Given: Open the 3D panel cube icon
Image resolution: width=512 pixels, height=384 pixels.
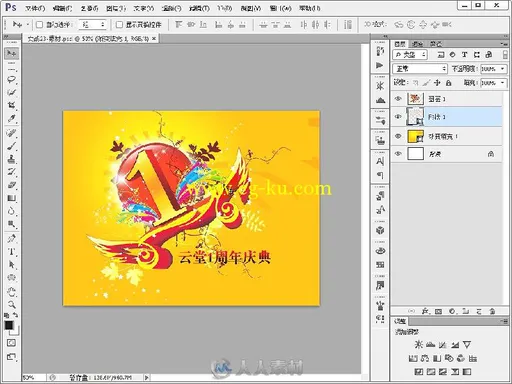Looking at the screenshot, I should (x=380, y=230).
